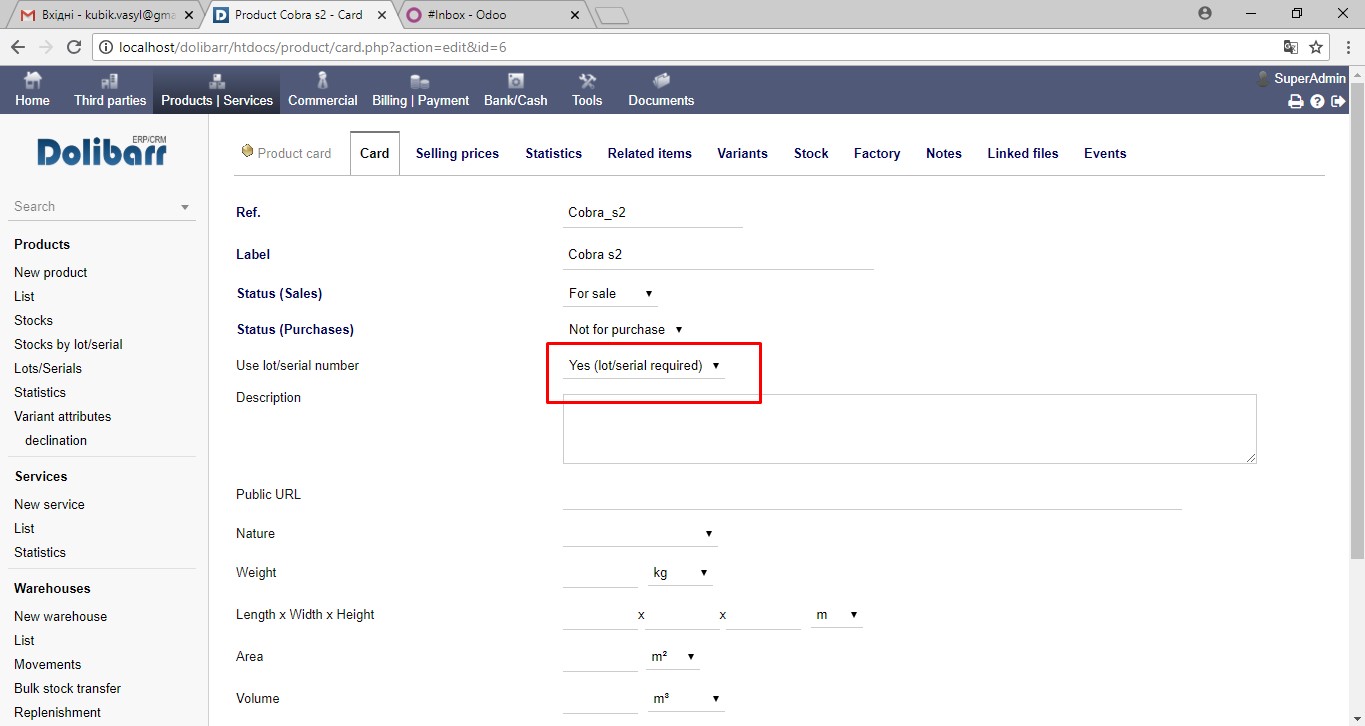Viewport: 1365px width, 726px height.
Task: Log out using the exit icon
Action: point(1338,101)
